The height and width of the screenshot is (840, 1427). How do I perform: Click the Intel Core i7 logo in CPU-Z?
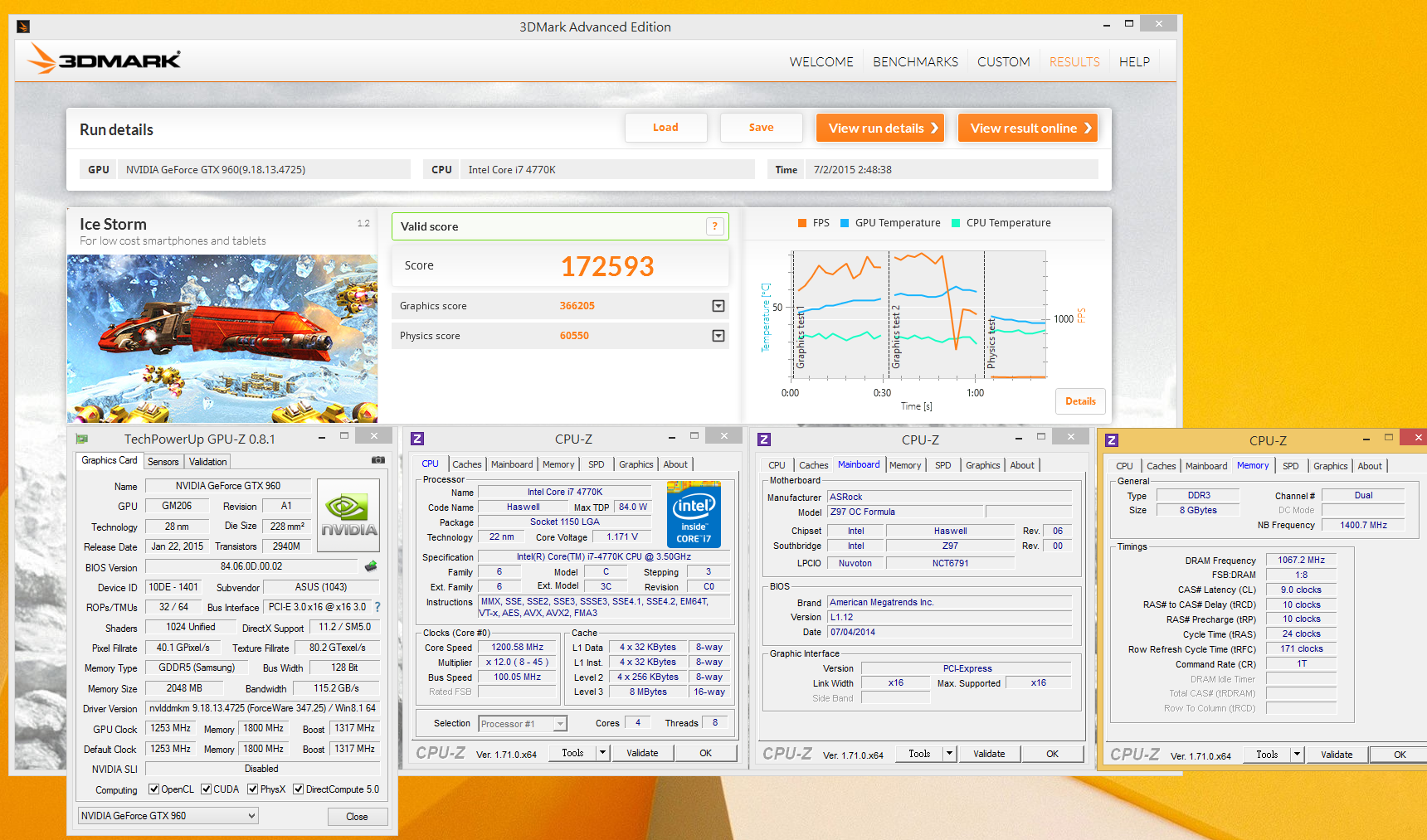pyautogui.click(x=694, y=514)
